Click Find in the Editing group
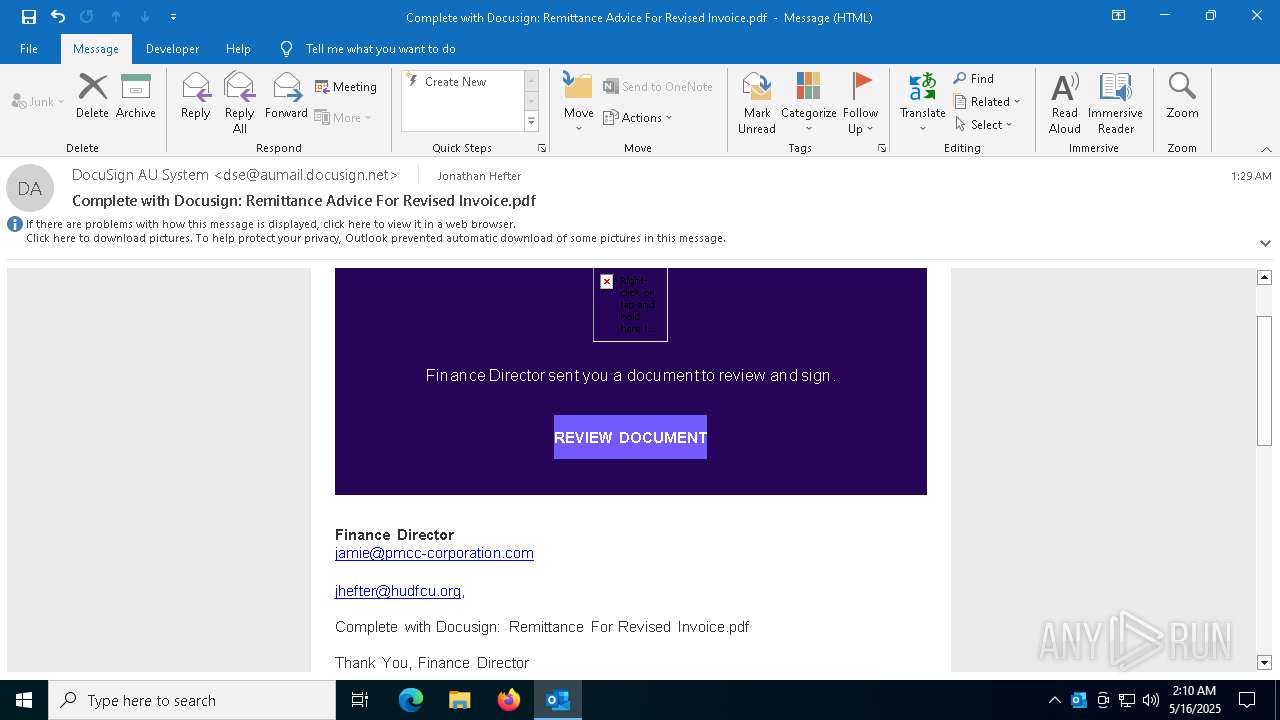The height and width of the screenshot is (720, 1280). [x=973, y=78]
